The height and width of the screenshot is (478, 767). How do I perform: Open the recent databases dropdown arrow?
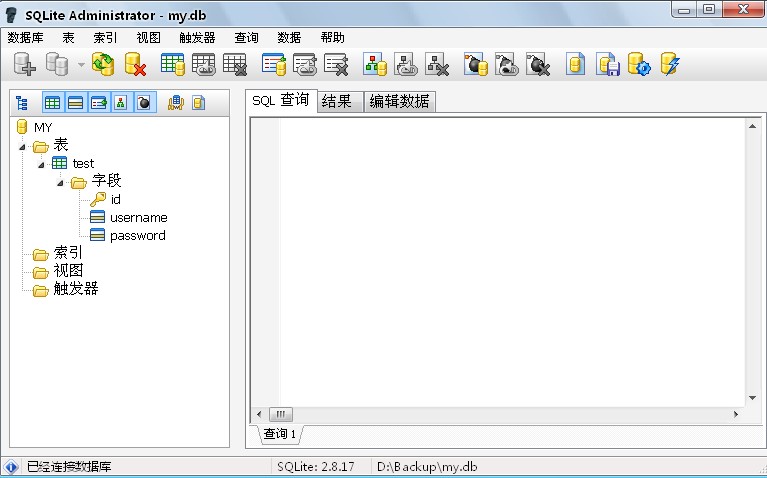pos(81,65)
